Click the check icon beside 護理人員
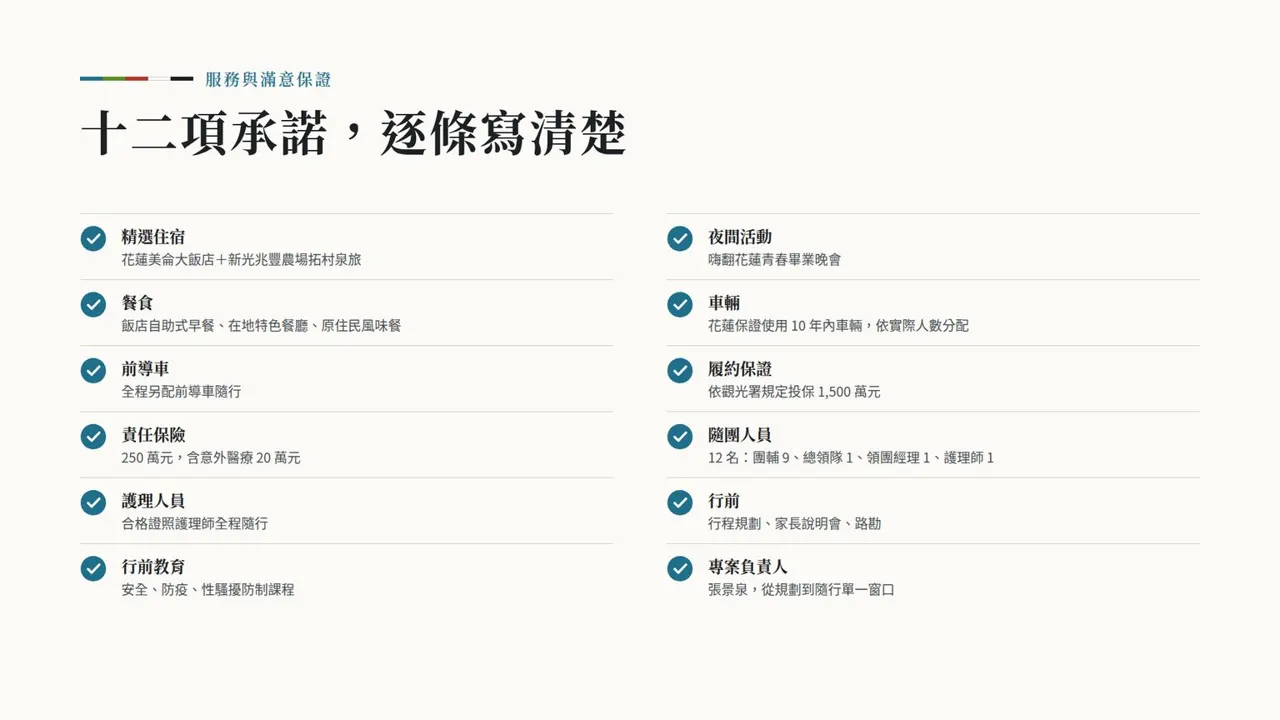The image size is (1280, 720). click(93, 502)
